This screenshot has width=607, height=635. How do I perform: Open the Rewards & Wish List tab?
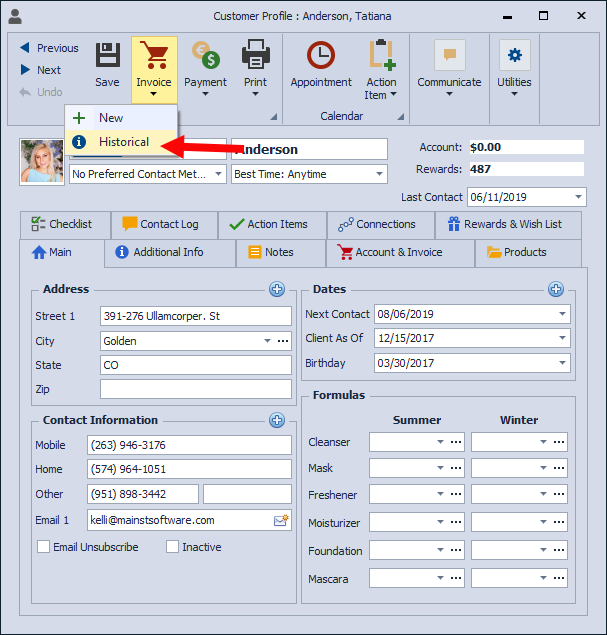click(x=508, y=224)
